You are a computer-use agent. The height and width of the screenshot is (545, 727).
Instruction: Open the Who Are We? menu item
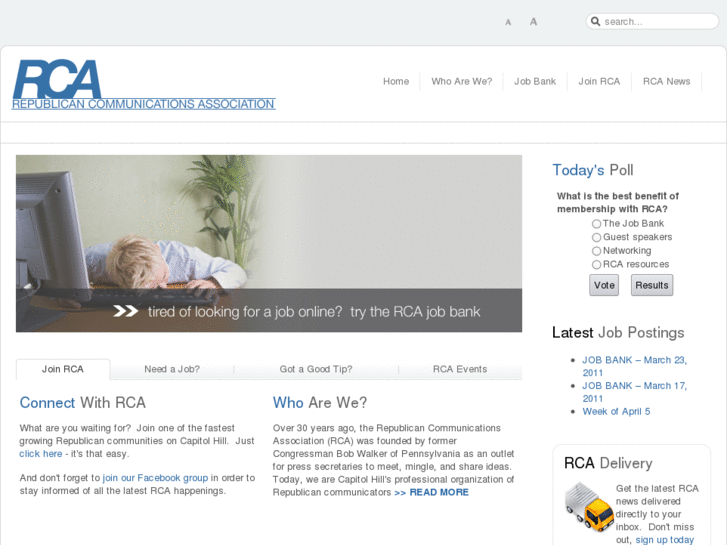click(461, 81)
